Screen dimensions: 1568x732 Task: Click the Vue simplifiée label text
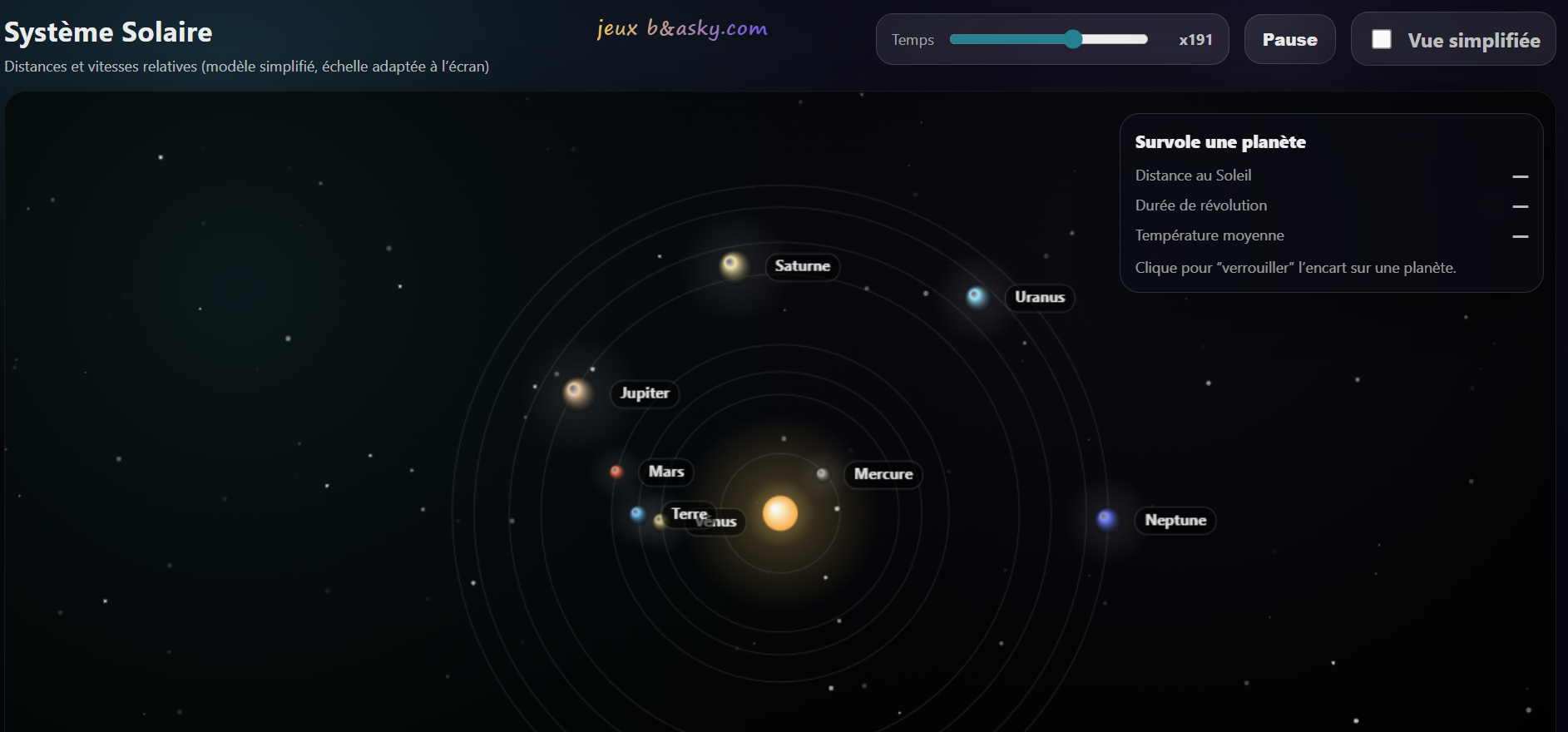pyautogui.click(x=1473, y=41)
